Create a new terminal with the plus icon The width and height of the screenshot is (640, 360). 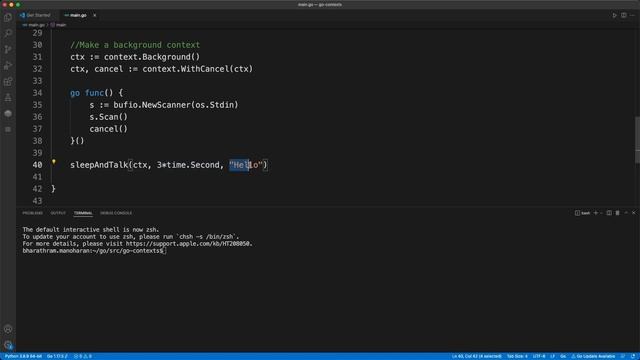596,213
